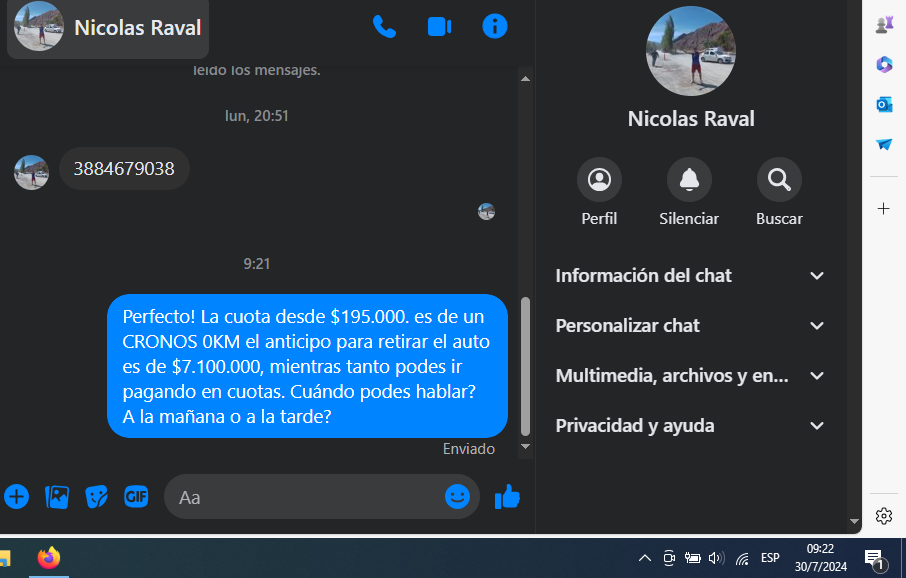Open Firefox from the taskbar
The height and width of the screenshot is (578, 906).
[x=49, y=558]
